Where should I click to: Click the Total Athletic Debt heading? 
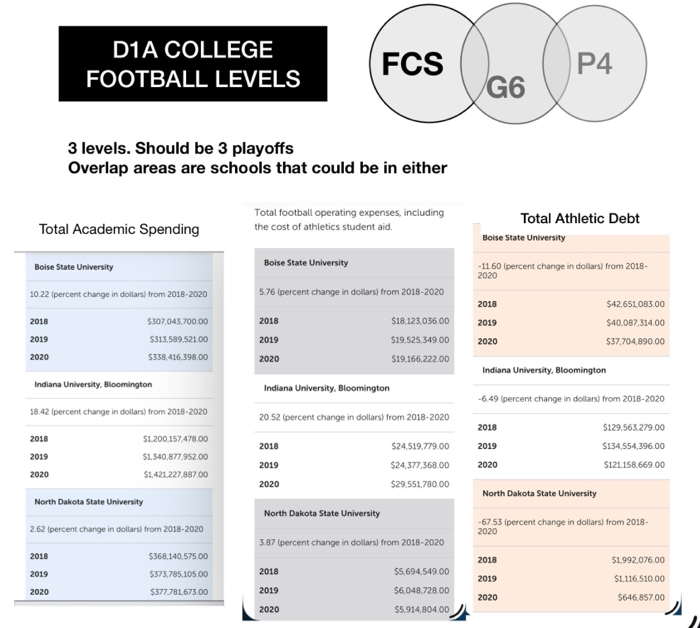point(580,218)
